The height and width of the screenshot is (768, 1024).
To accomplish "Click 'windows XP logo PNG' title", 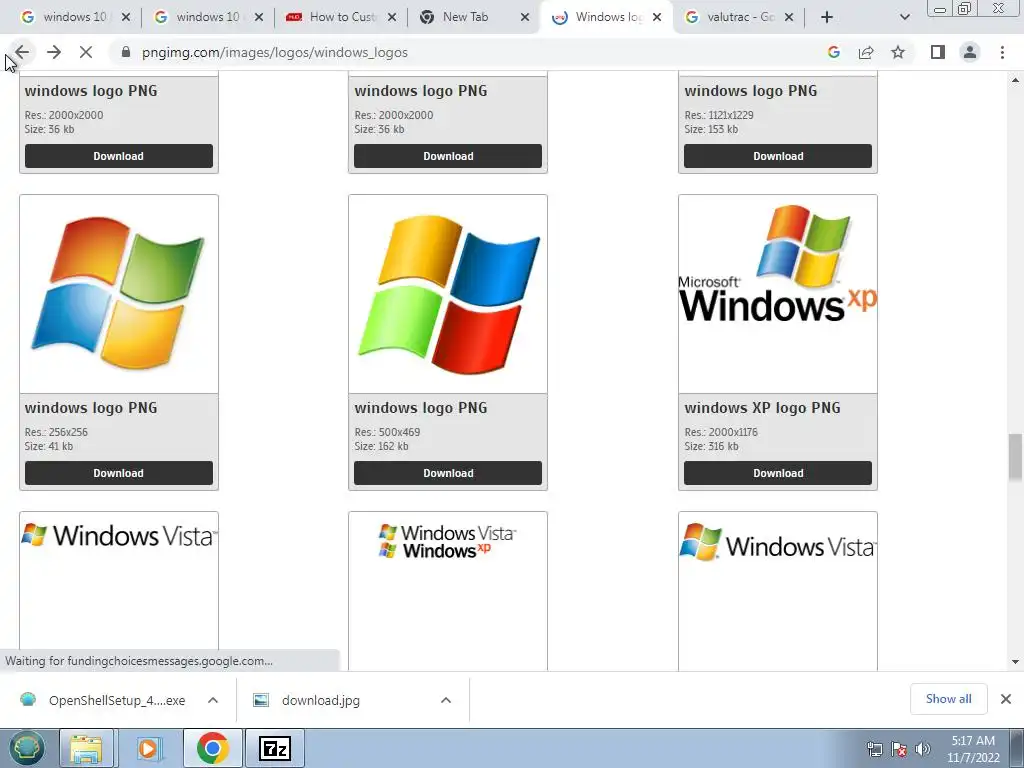I will (x=762, y=408).
